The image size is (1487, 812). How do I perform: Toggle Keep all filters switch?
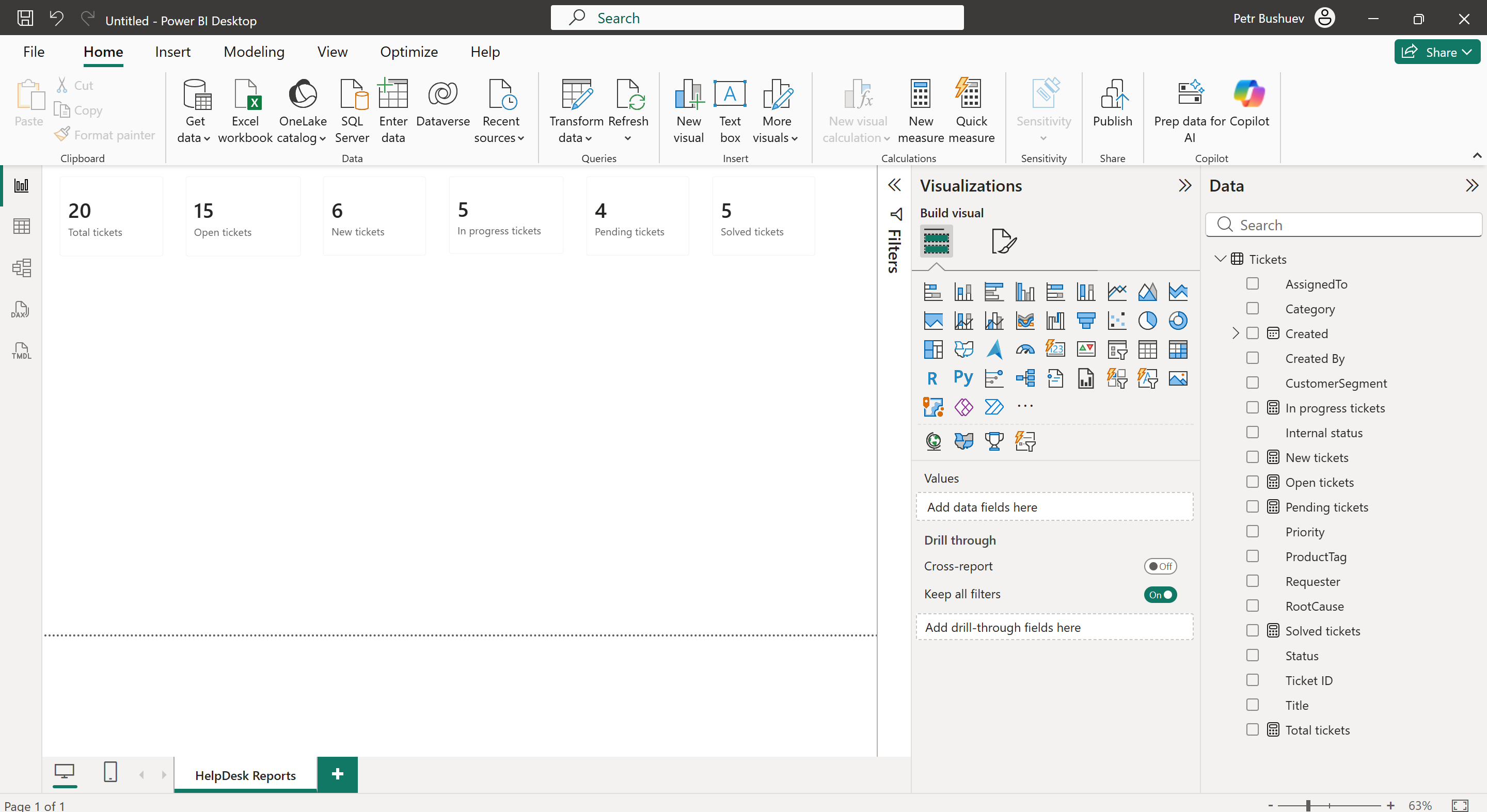[1160, 595]
